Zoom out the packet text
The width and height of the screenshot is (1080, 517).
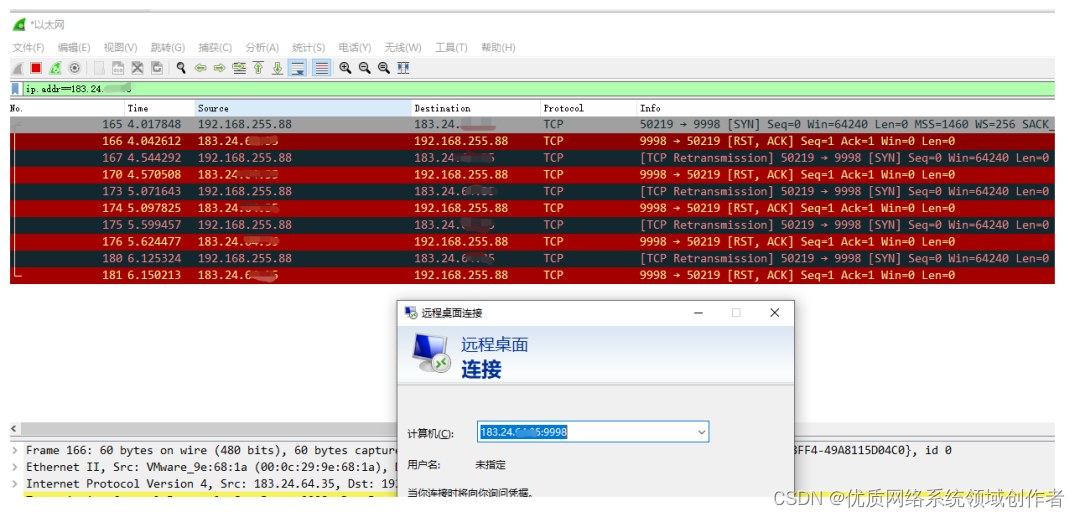tap(364, 68)
